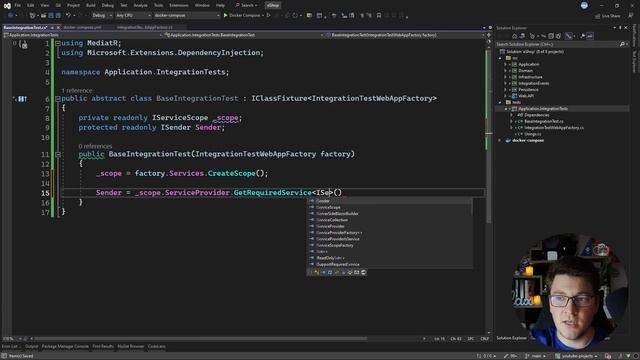Expand the docker-compose project node
The image size is (640, 360).
500,140
